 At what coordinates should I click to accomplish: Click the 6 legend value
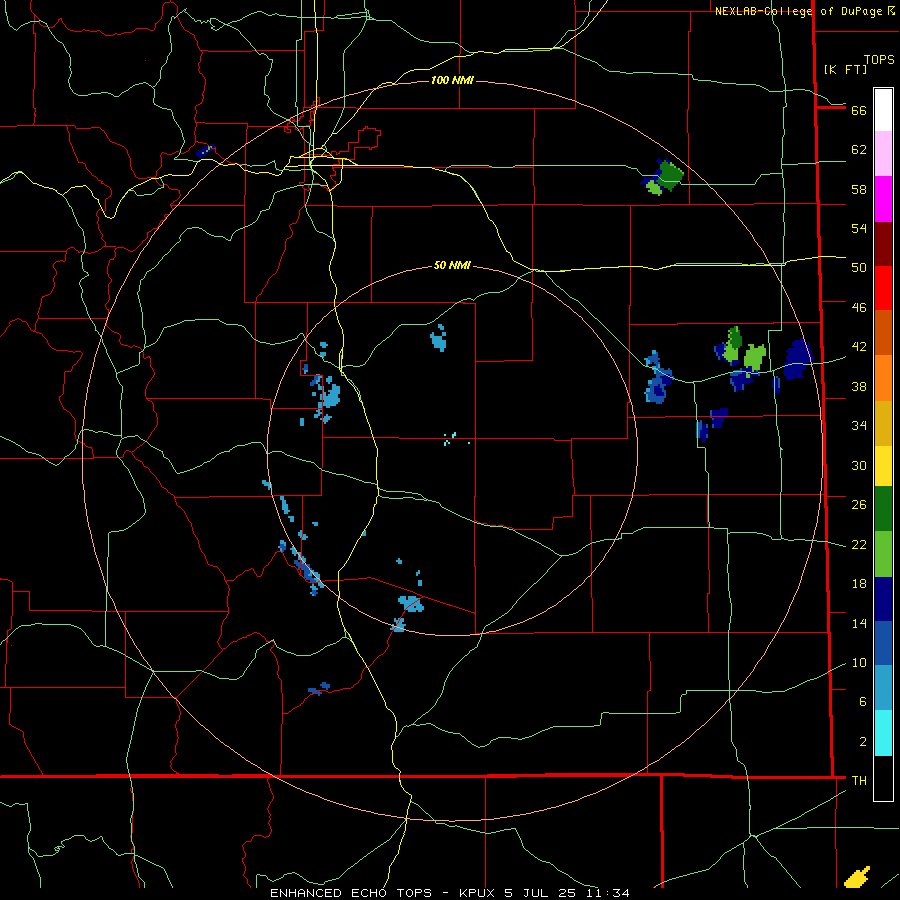coord(862,702)
